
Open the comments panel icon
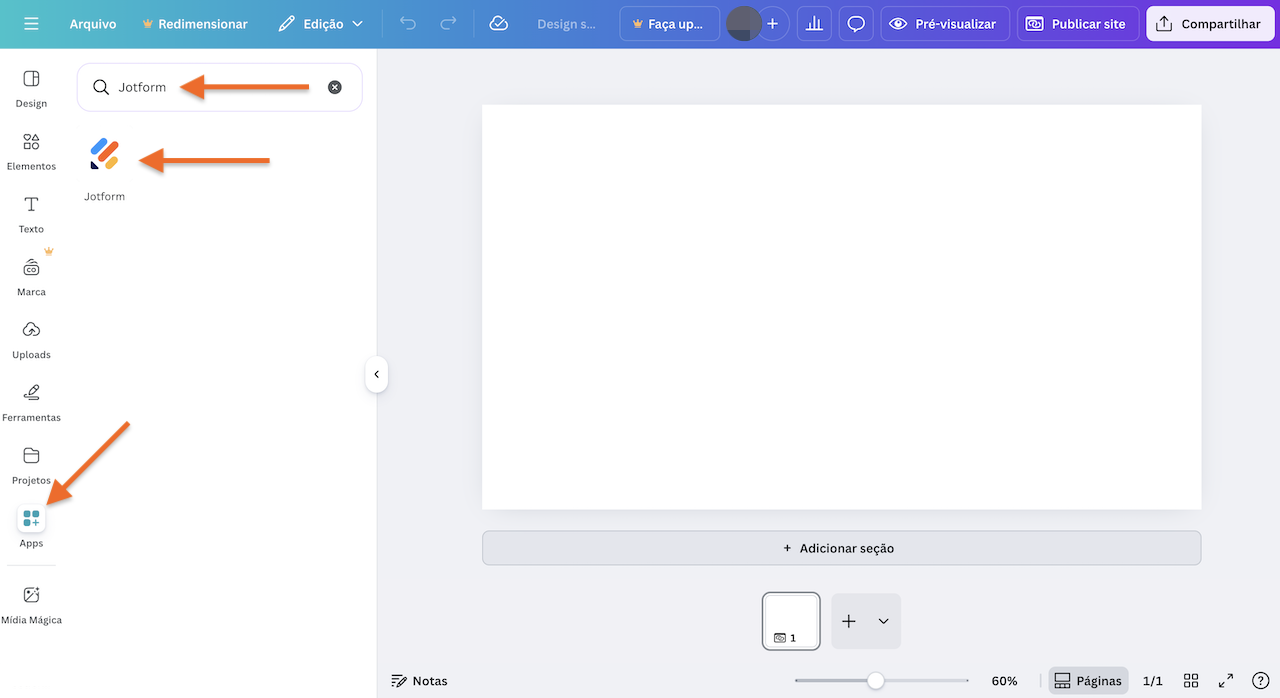coord(856,23)
